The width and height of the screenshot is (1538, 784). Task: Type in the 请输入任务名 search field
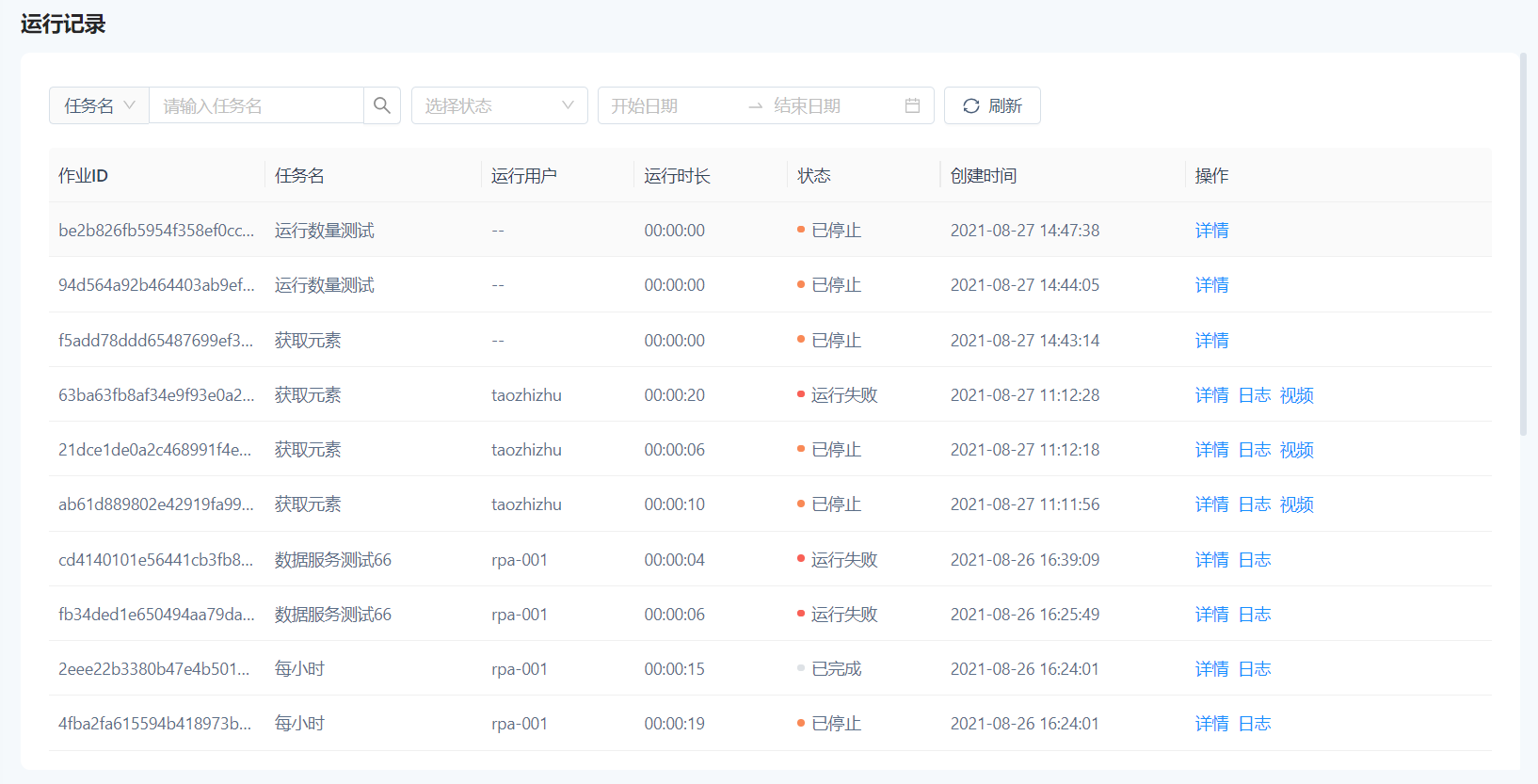tap(256, 105)
